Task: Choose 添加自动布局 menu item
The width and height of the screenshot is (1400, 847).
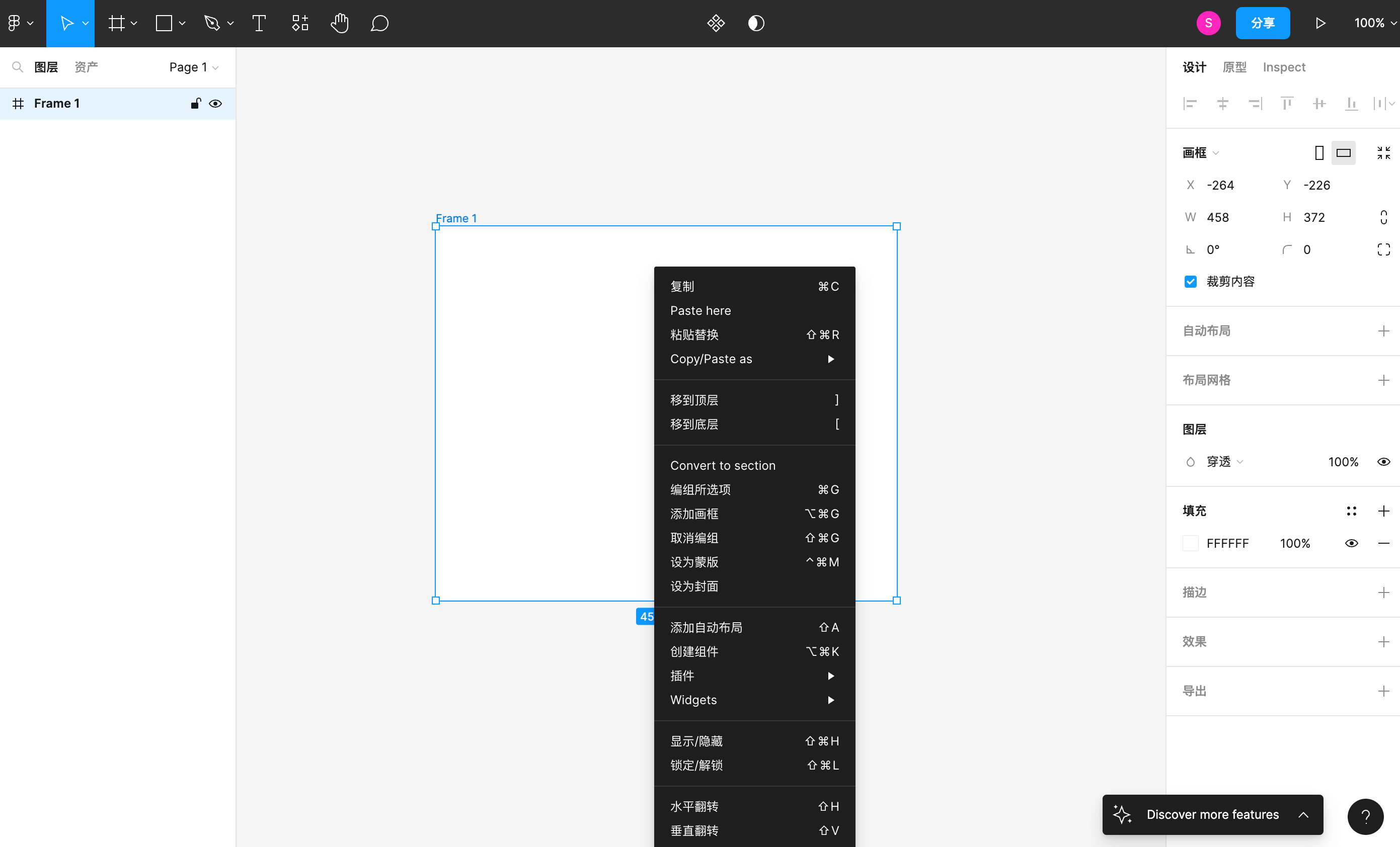Action: tap(754, 627)
